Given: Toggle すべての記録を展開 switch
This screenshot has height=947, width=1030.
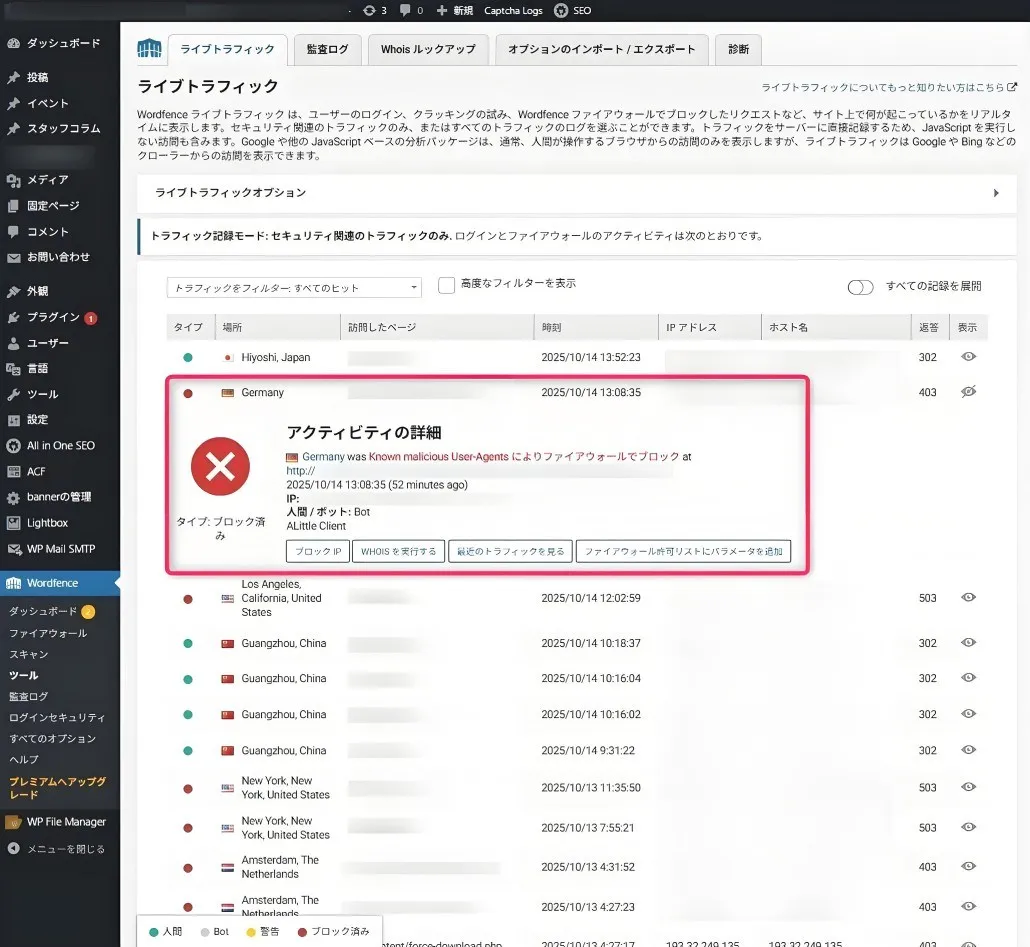Looking at the screenshot, I should click(x=860, y=287).
